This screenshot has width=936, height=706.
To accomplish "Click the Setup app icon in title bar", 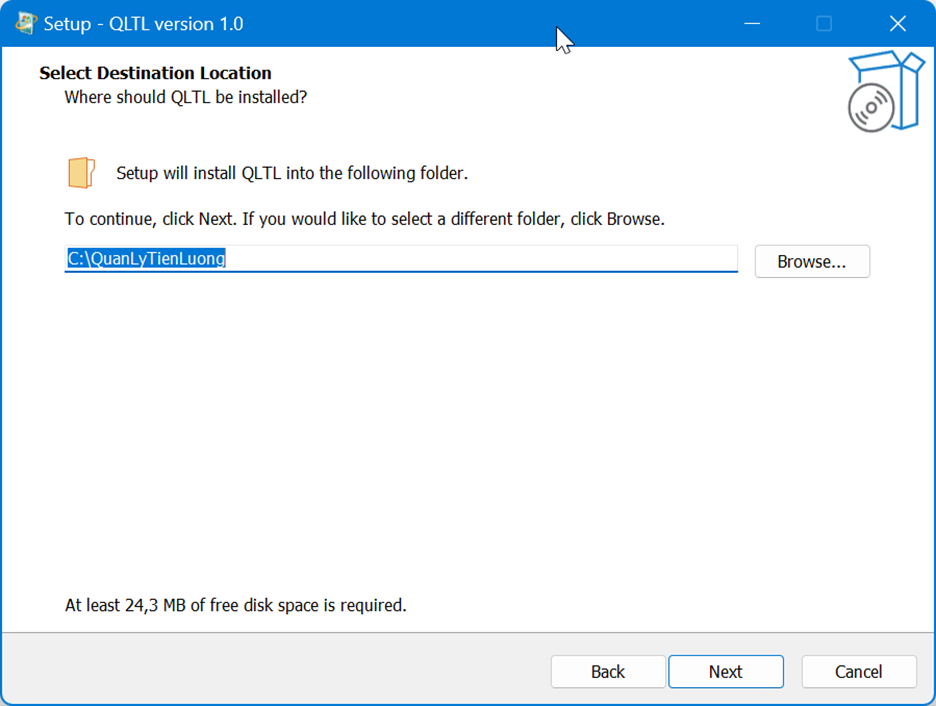I will [x=26, y=23].
